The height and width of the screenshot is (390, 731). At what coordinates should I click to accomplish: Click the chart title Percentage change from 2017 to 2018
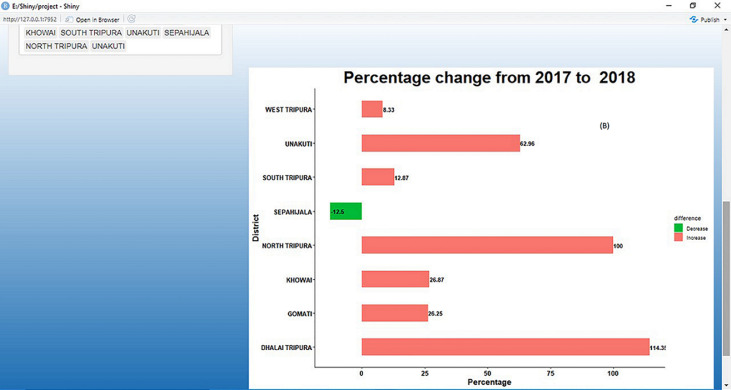[489, 77]
